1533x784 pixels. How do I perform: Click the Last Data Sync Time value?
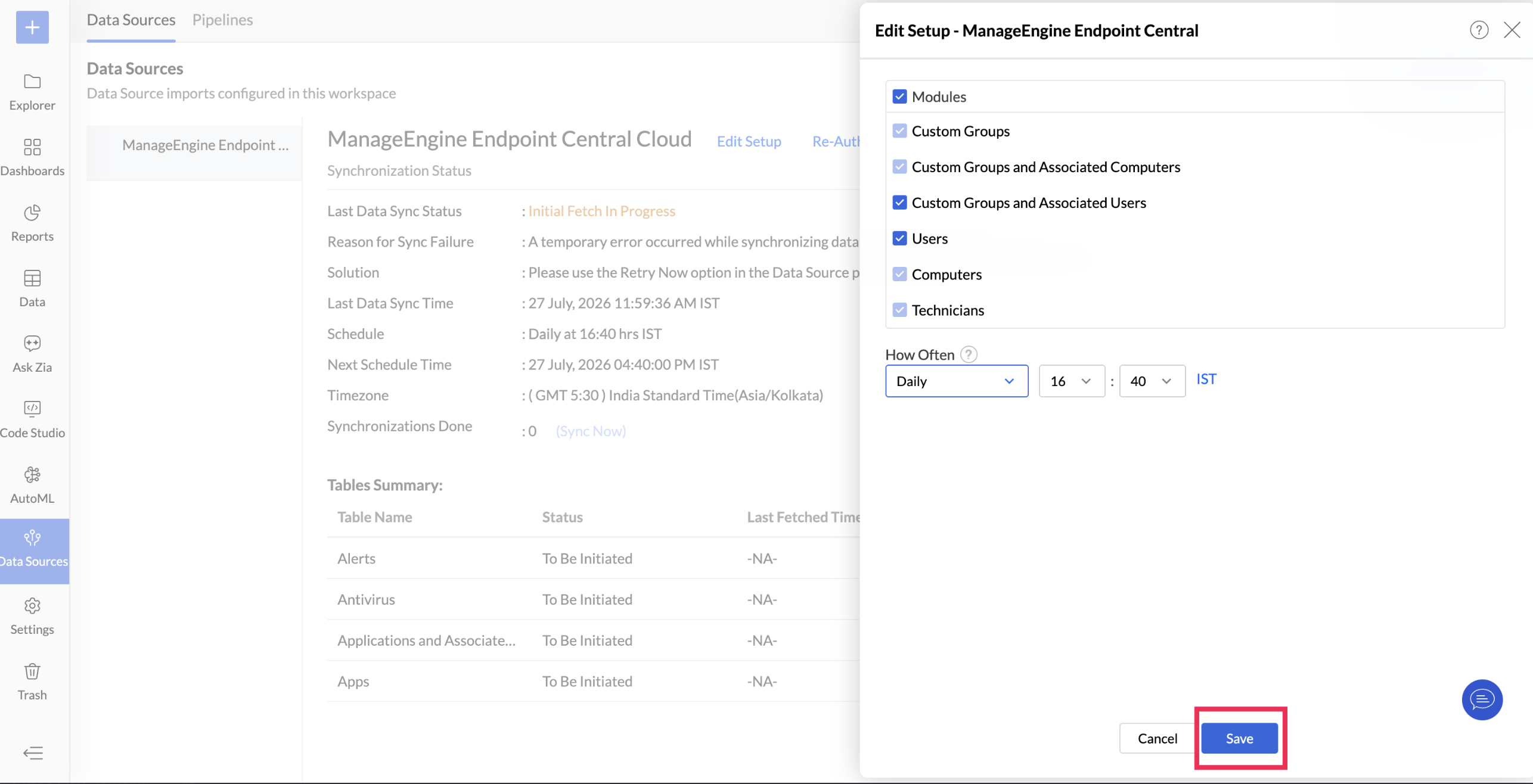click(x=624, y=303)
